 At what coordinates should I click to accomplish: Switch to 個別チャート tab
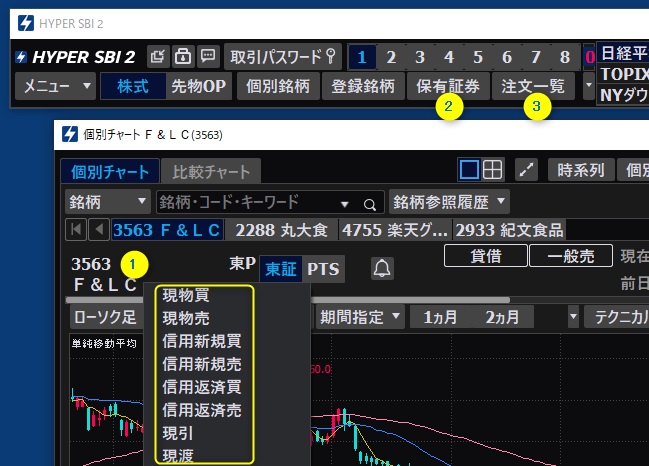pyautogui.click(x=110, y=171)
